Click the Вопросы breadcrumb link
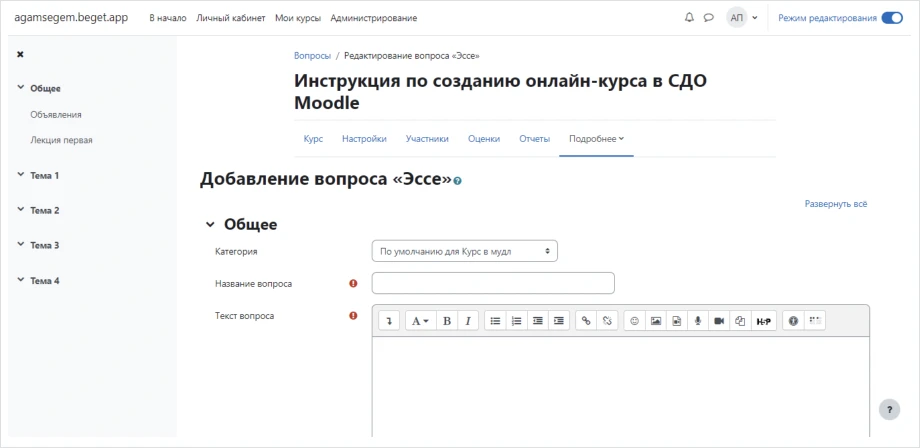920x448 pixels. click(x=312, y=56)
